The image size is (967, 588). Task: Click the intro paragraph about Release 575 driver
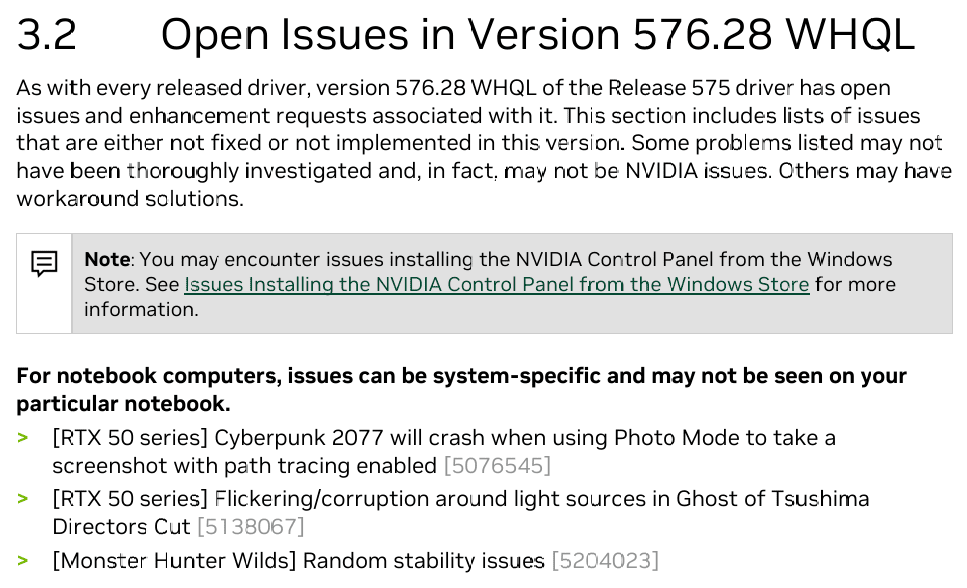coord(484,143)
